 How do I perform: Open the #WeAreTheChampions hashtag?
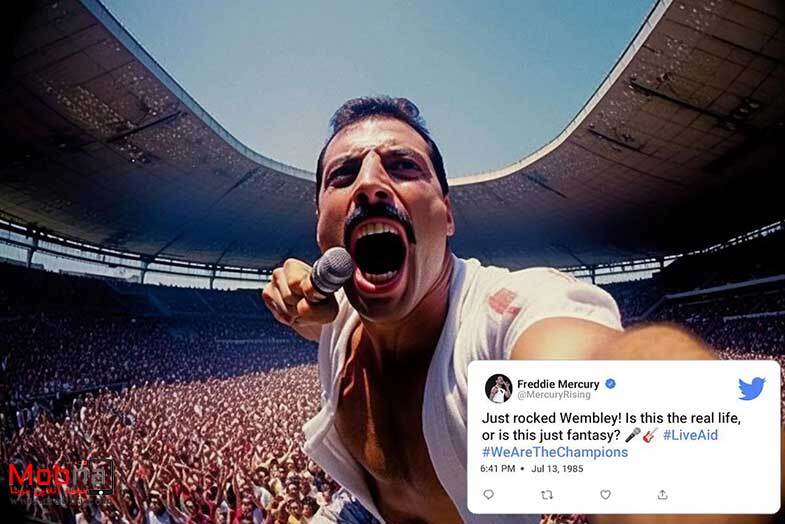pyautogui.click(x=555, y=452)
